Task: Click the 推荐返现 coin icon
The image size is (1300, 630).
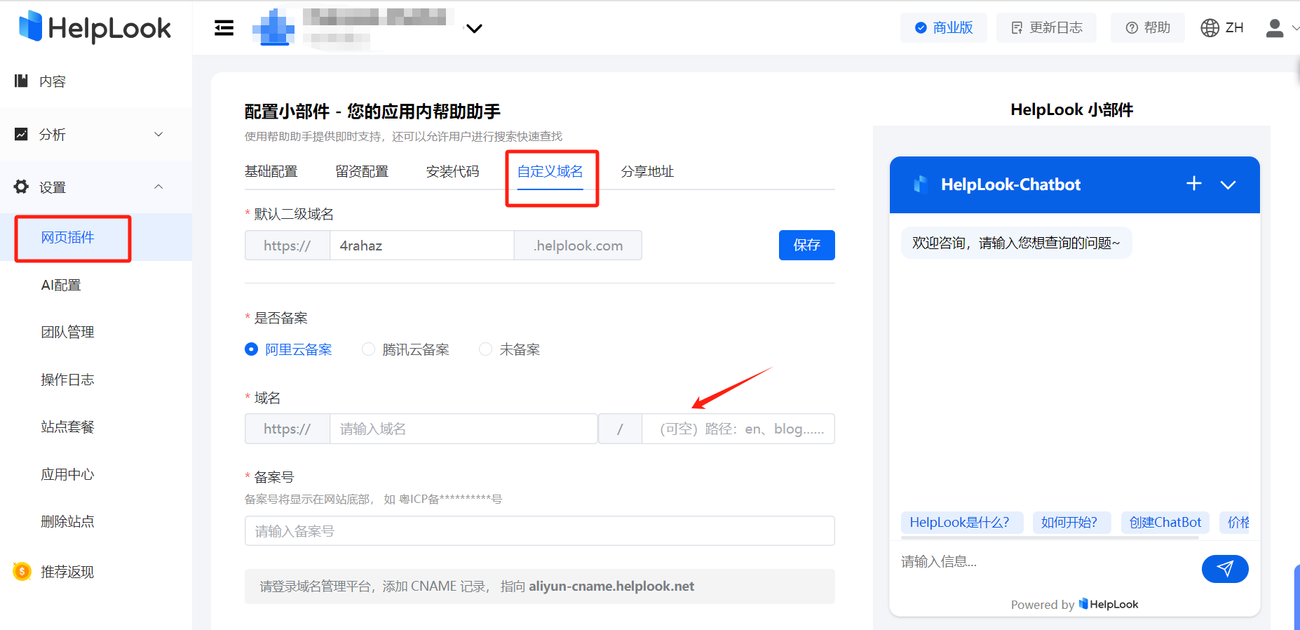Action: click(21, 572)
